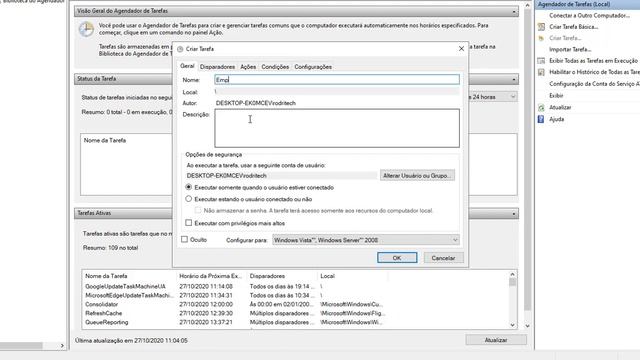640x360 pixels.
Task: Select 'Executar somente quando o usuário estiver conectado'
Action: tap(189, 187)
